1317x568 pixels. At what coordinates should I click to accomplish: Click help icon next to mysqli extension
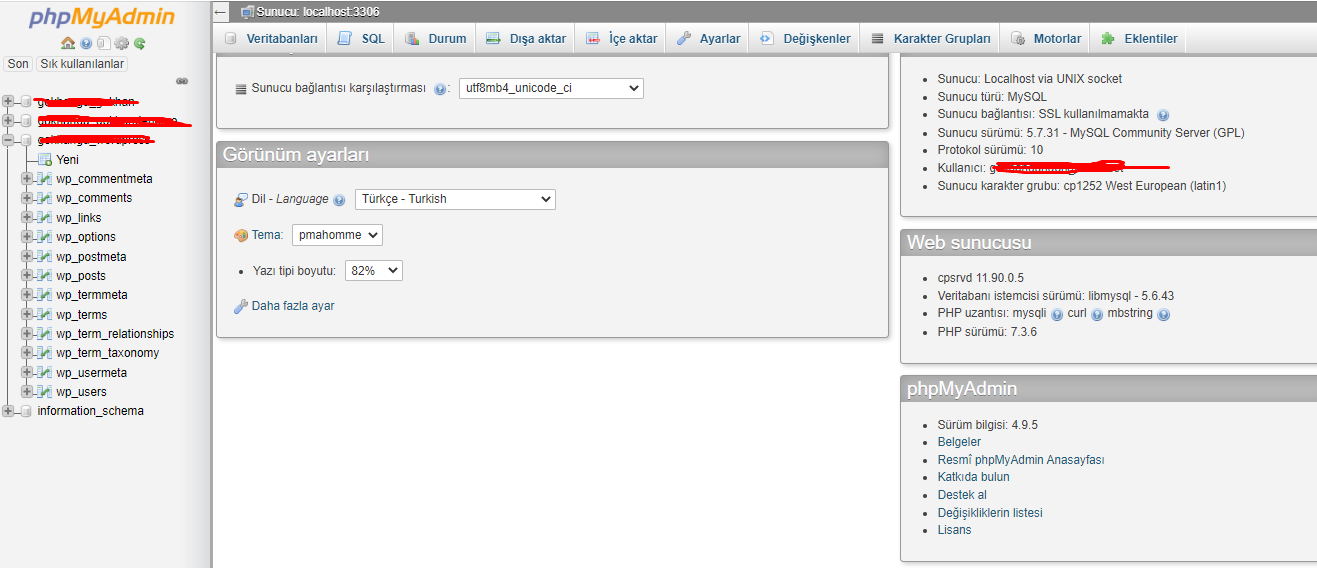click(x=1057, y=314)
